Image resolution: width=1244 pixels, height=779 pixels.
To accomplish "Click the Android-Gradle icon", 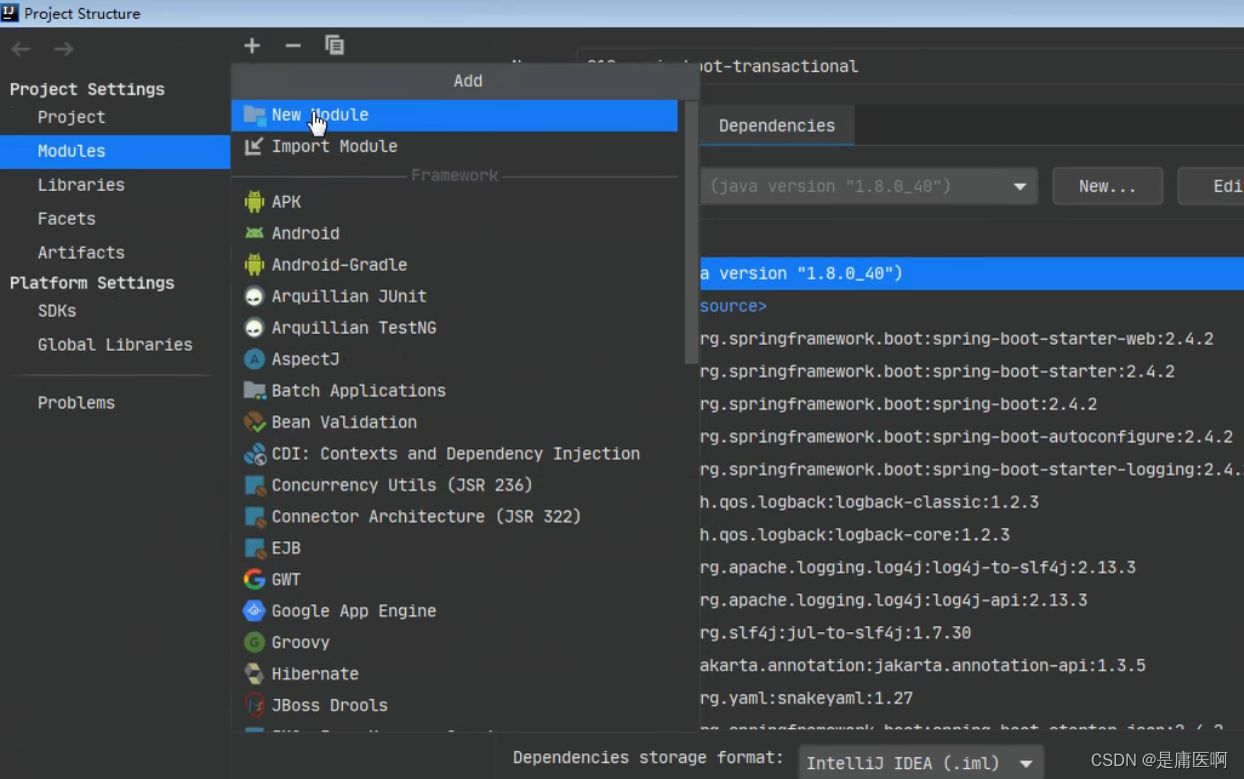I will click(x=254, y=265).
